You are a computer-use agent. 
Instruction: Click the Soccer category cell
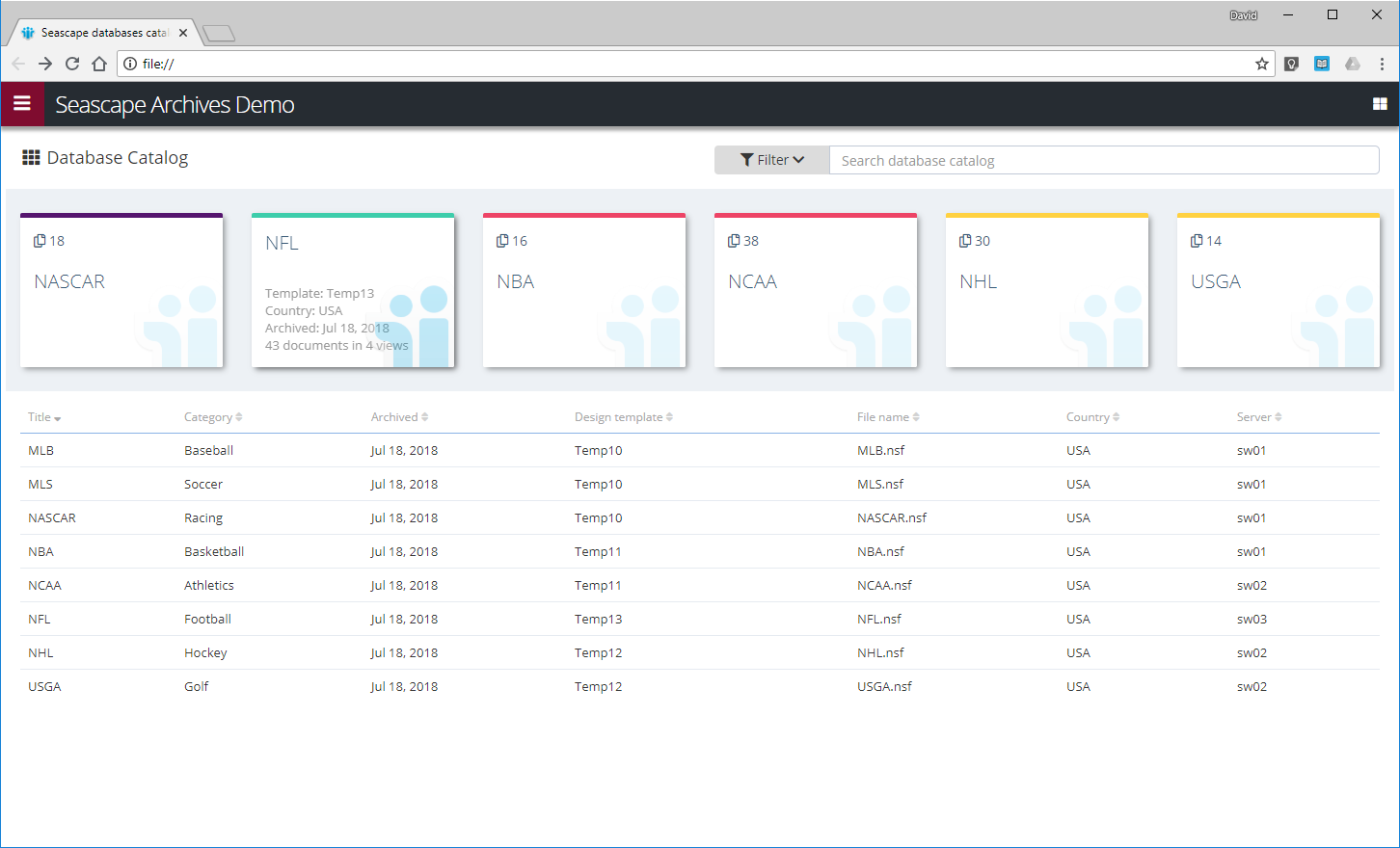pyautogui.click(x=203, y=484)
